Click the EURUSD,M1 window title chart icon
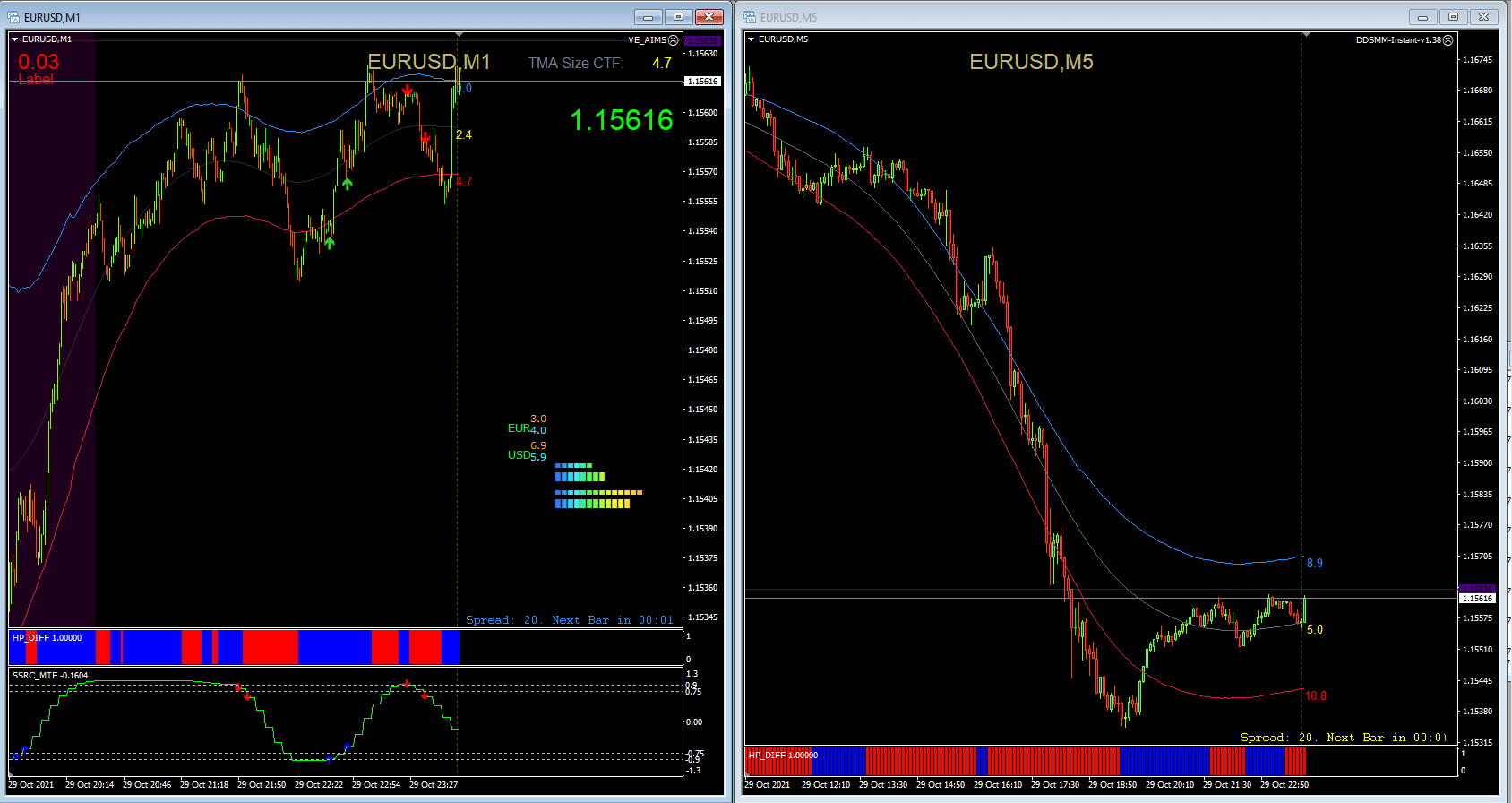The width and height of the screenshot is (1512, 803). [x=13, y=17]
